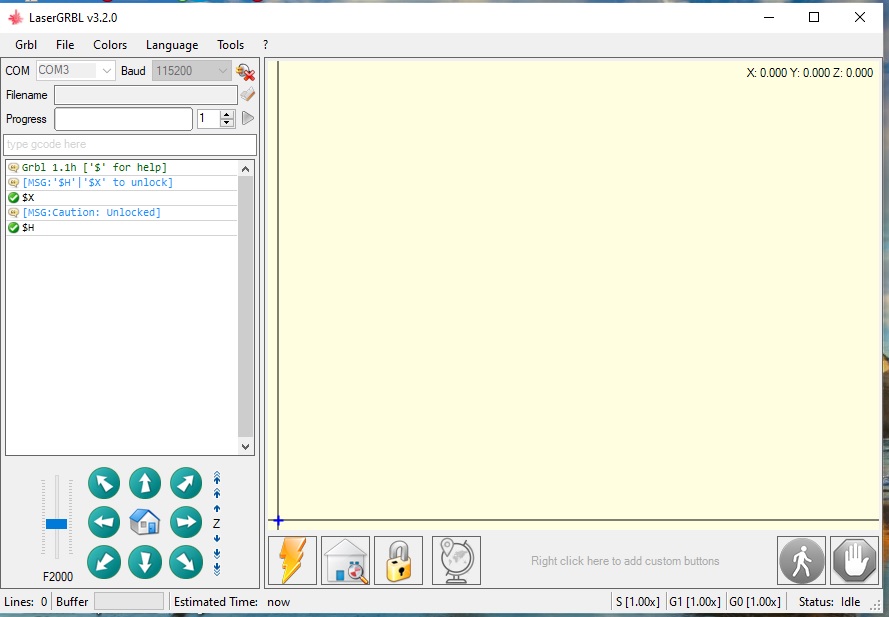Select the 'Caution: Unlocked' message line

click(121, 213)
